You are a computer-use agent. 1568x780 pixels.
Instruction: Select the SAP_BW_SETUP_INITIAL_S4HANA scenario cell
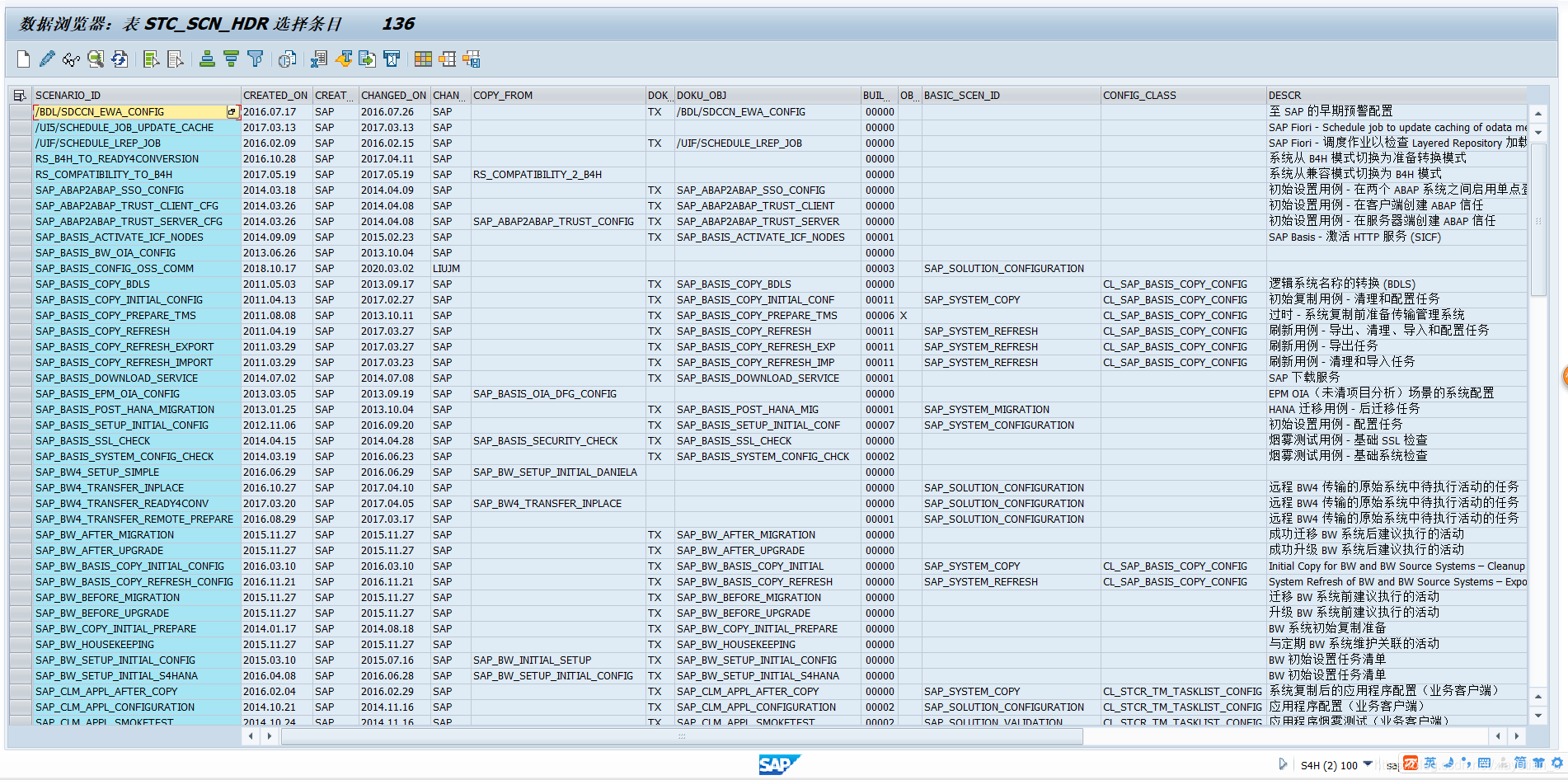click(137, 676)
